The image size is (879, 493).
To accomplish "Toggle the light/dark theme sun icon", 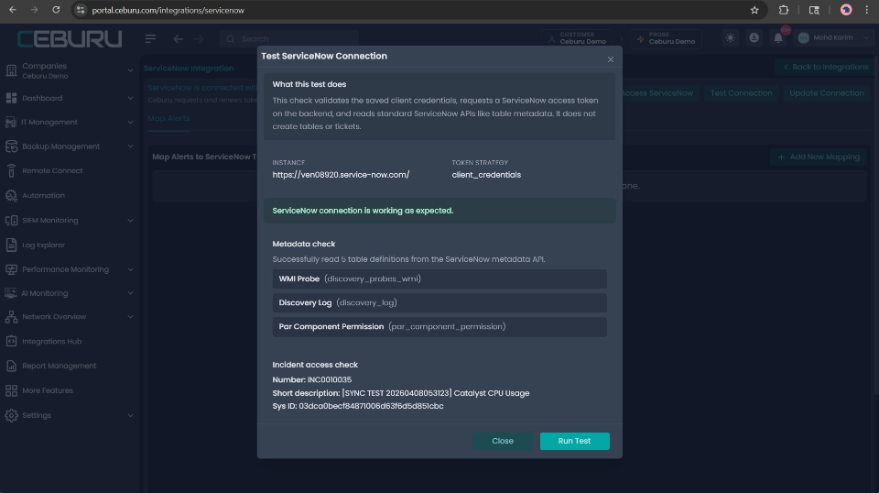I will pyautogui.click(x=730, y=38).
